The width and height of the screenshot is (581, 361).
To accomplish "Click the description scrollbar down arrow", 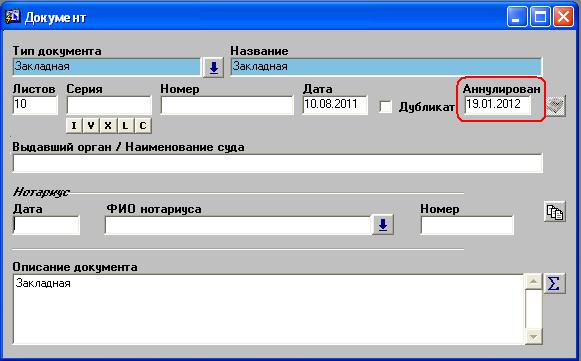I will pos(534,336).
